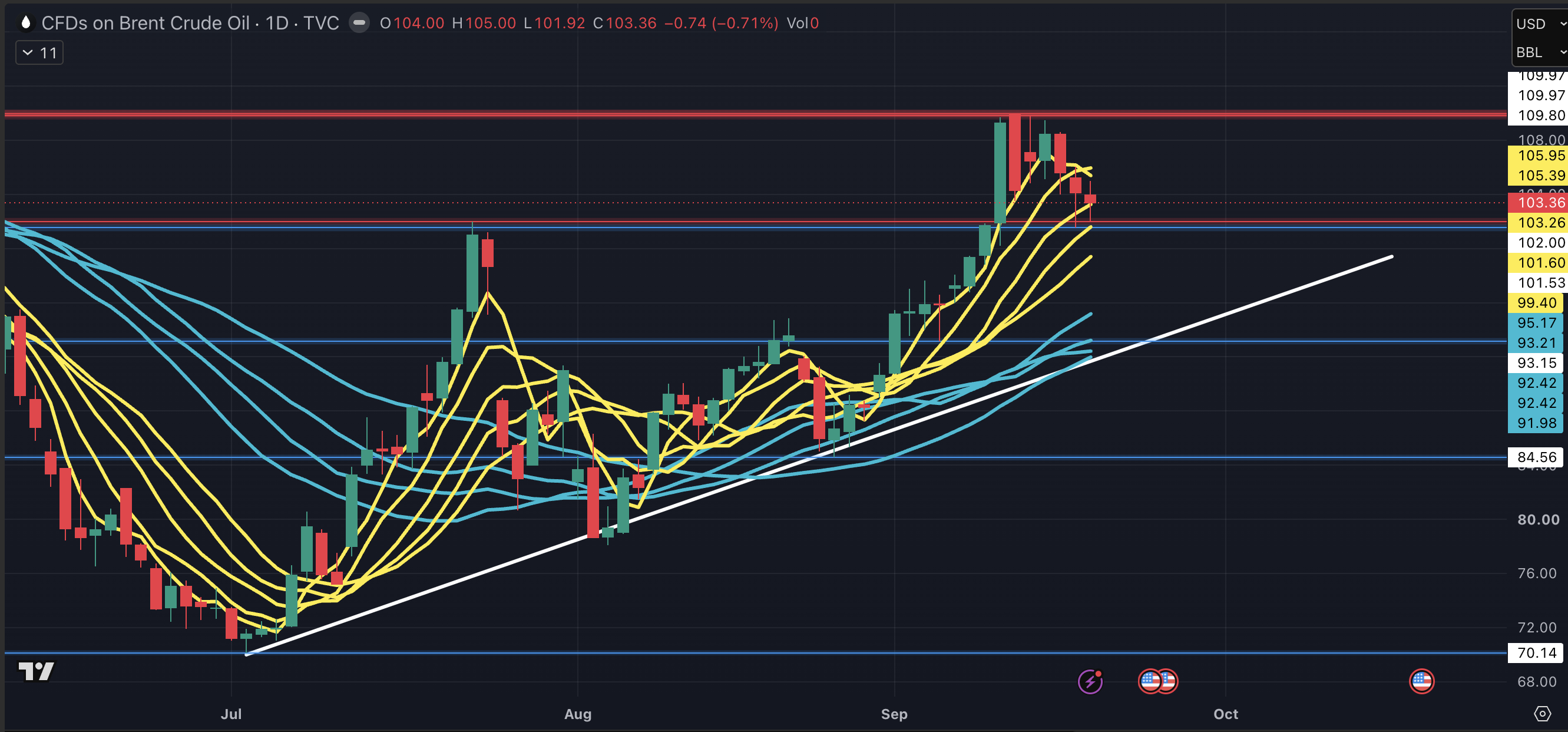This screenshot has height=732, width=1568.
Task: Click the open value O104.00
Action: click(x=412, y=23)
